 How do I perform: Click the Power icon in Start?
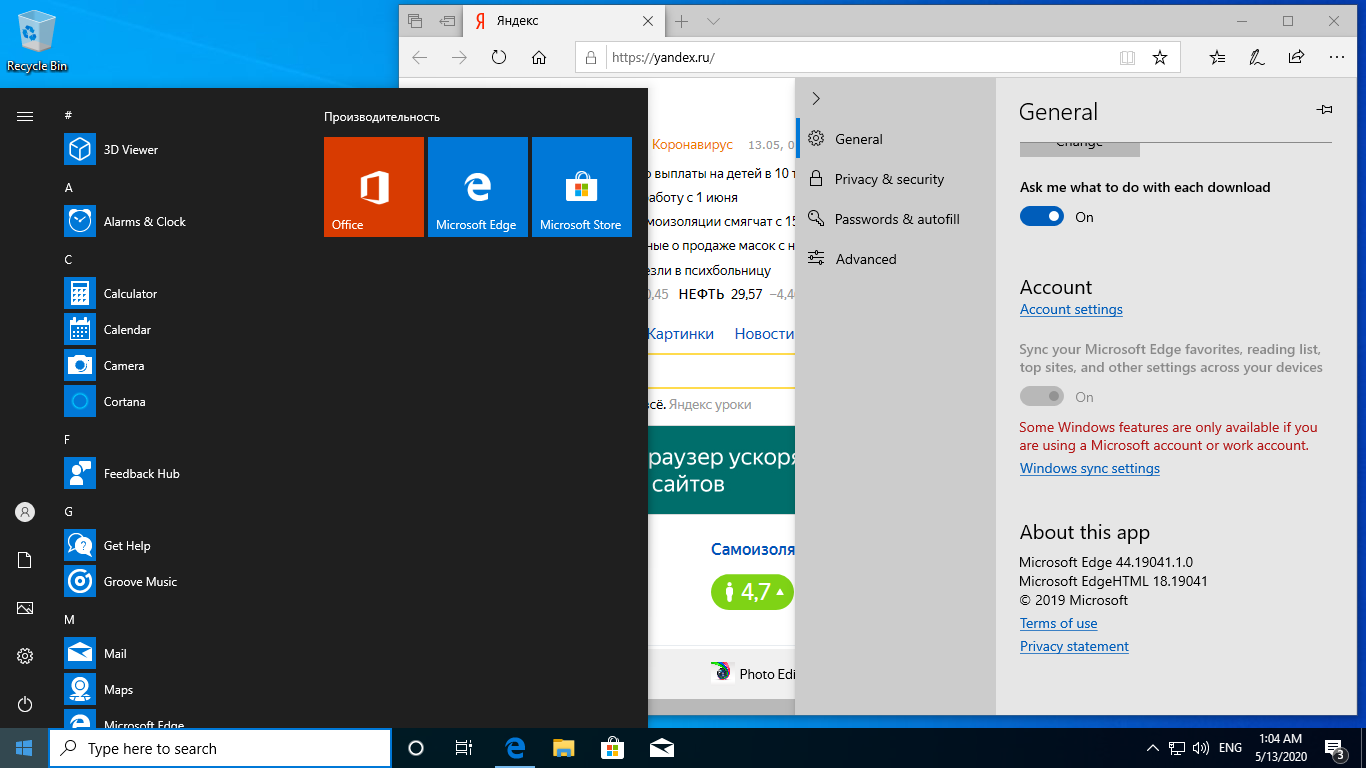[x=25, y=704]
